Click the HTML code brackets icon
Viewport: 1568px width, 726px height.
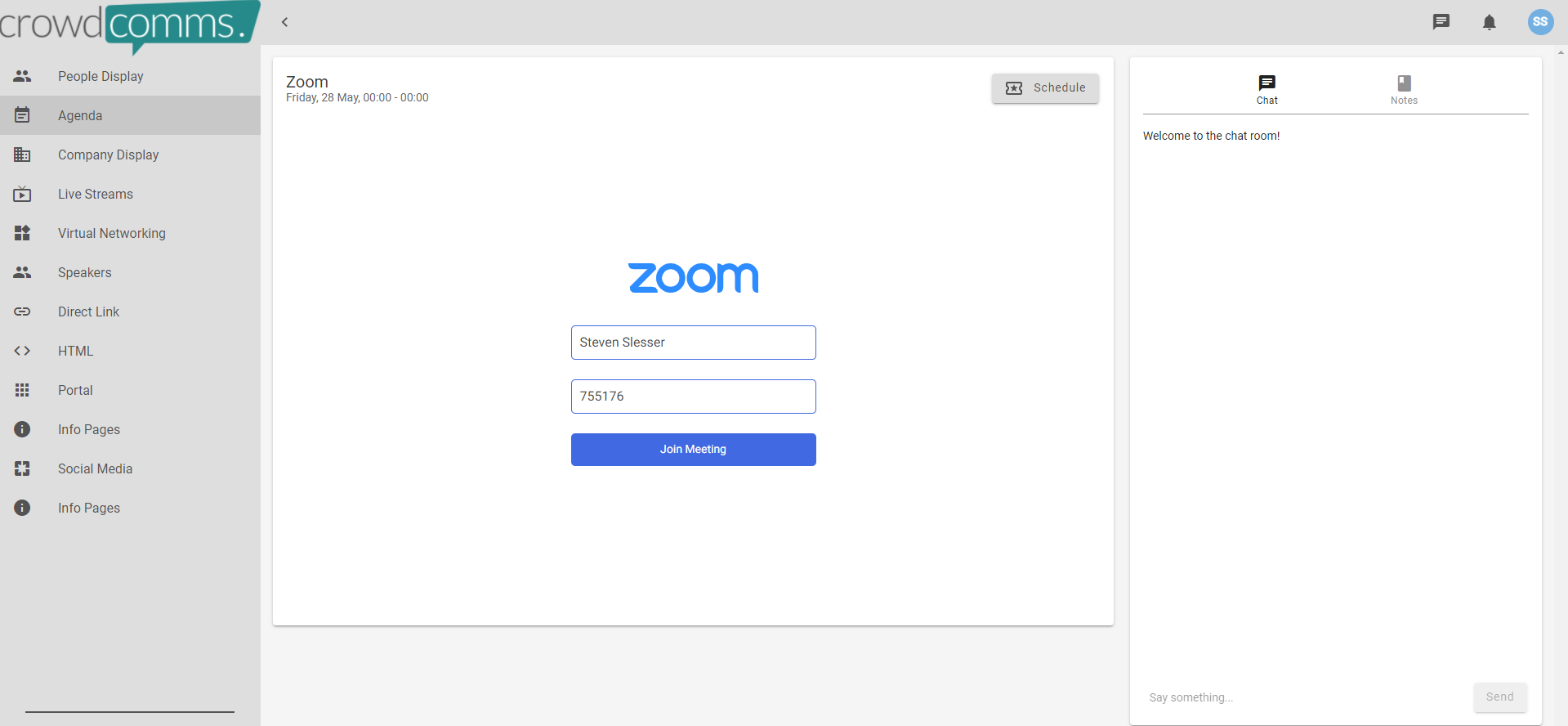pos(22,351)
